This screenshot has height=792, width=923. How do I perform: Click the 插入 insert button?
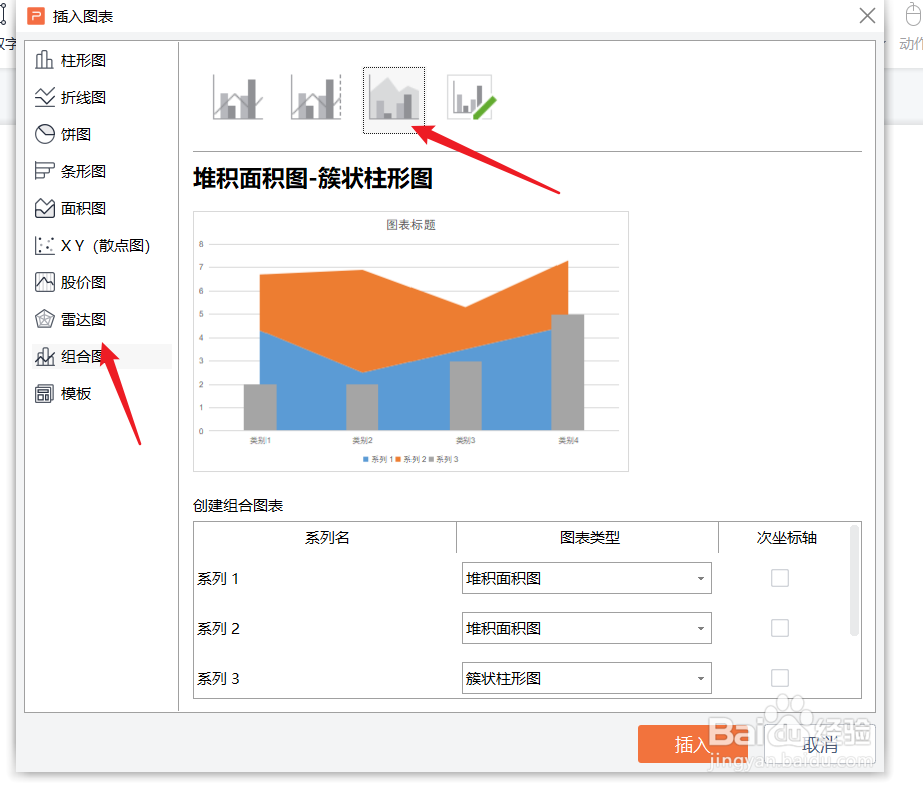coord(693,744)
